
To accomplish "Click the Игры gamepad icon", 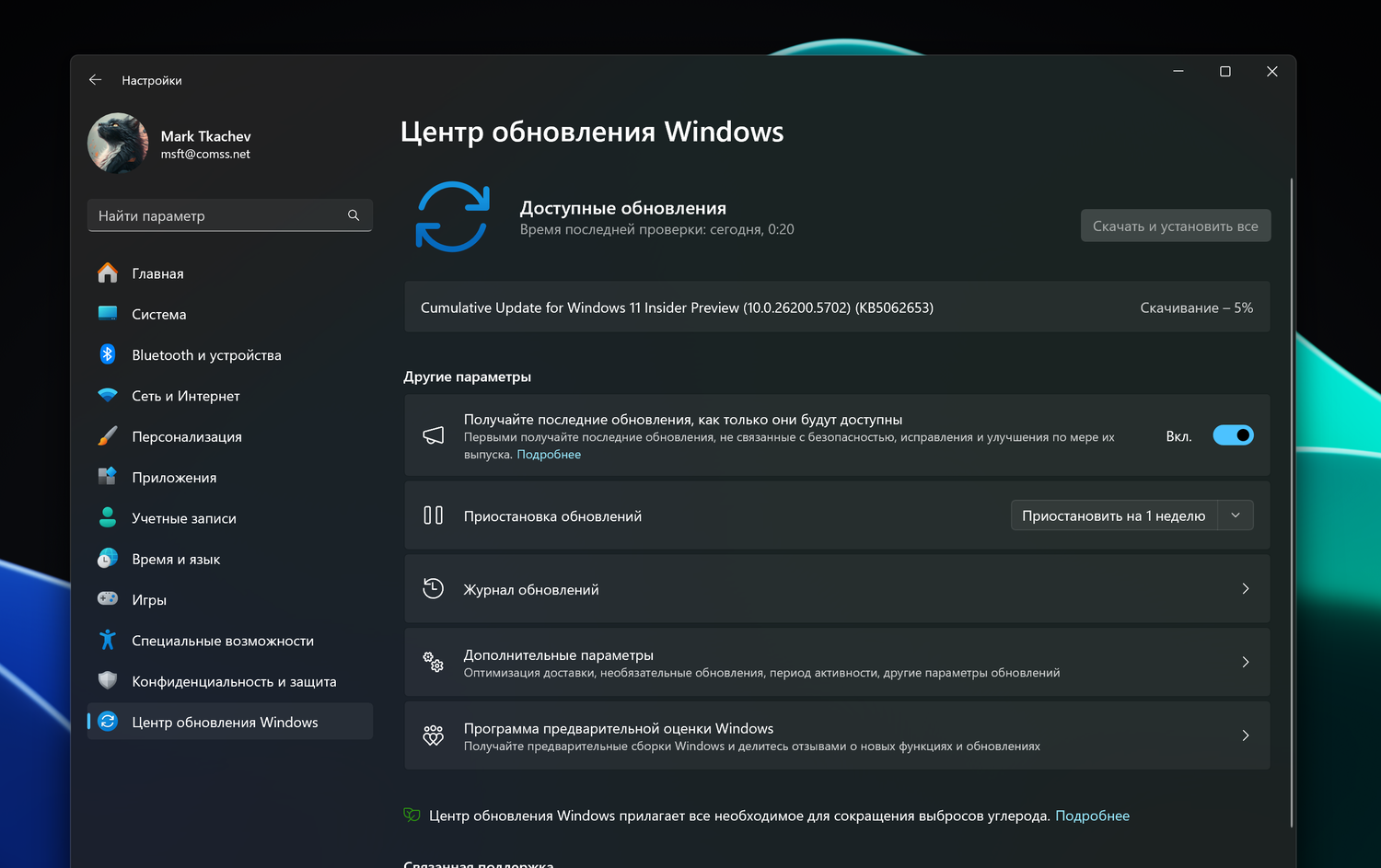I will (108, 599).
